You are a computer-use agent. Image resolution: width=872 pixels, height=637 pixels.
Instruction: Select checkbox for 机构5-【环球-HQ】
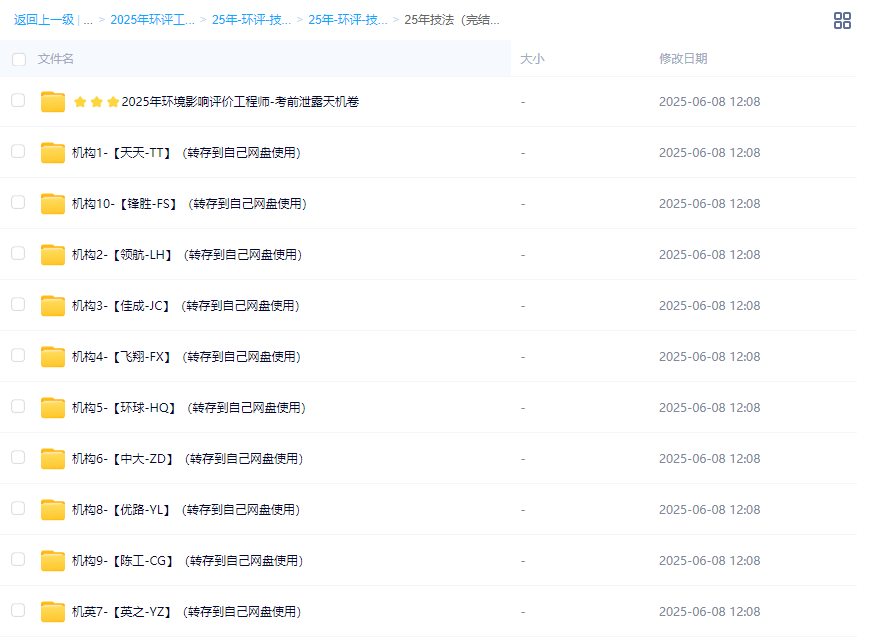click(x=18, y=406)
